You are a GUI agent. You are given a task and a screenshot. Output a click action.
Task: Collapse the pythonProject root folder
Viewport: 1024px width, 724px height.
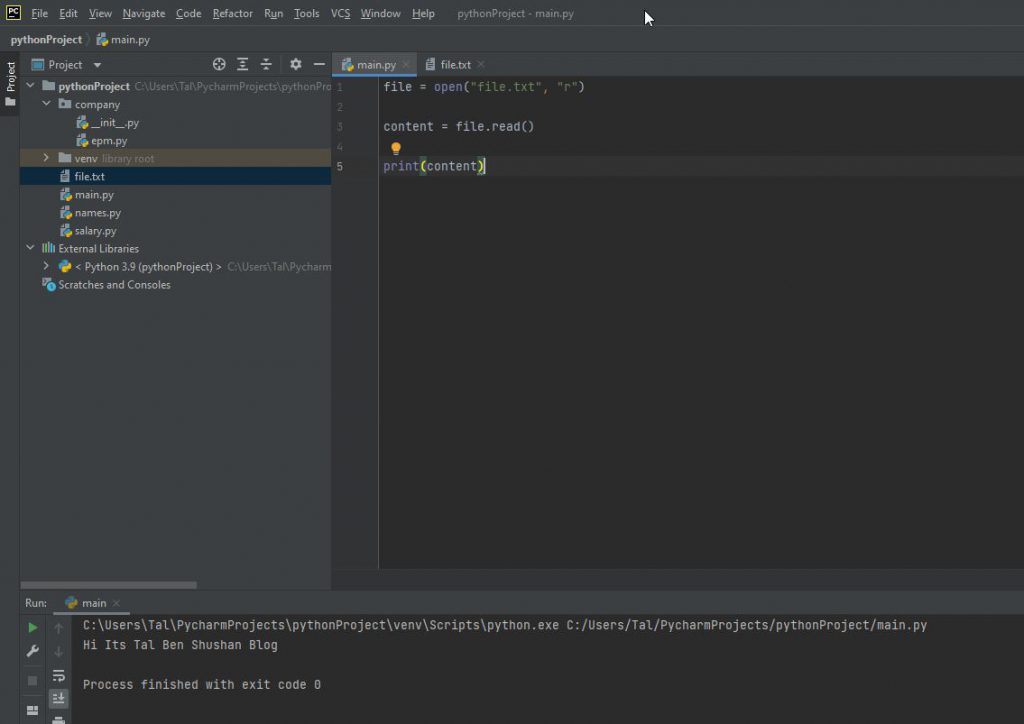[x=30, y=86]
